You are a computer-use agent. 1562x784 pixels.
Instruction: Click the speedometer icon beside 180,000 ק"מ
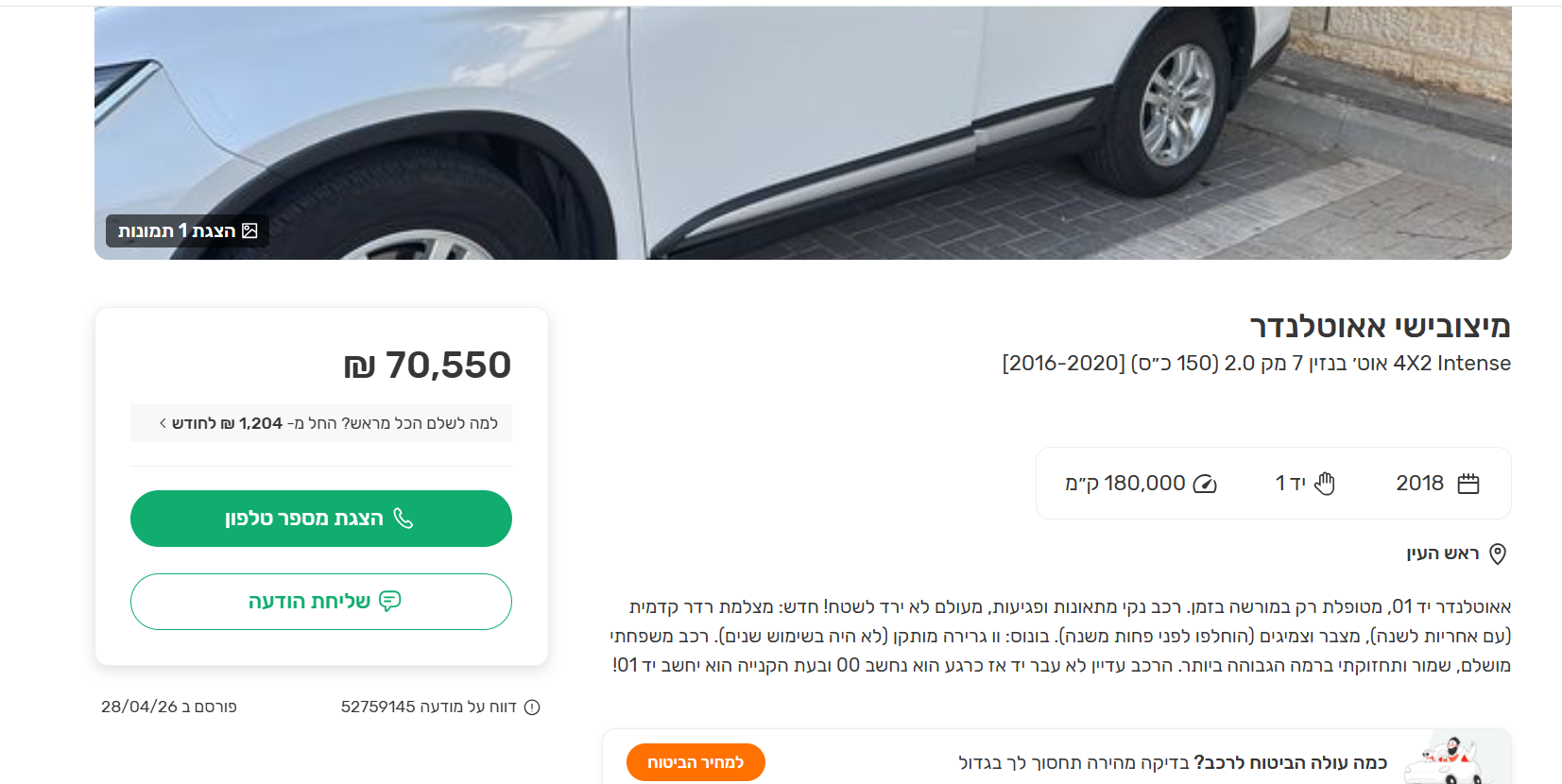[1205, 484]
